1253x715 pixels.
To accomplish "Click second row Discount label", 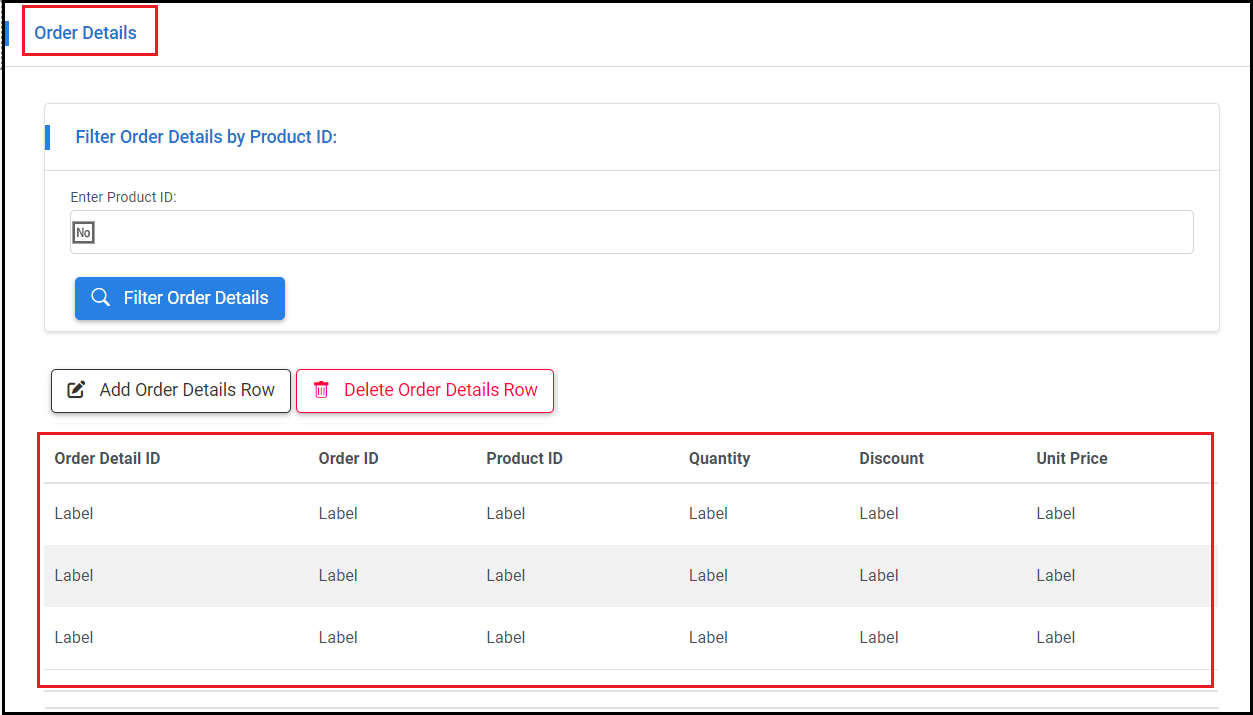I will click(x=879, y=576).
